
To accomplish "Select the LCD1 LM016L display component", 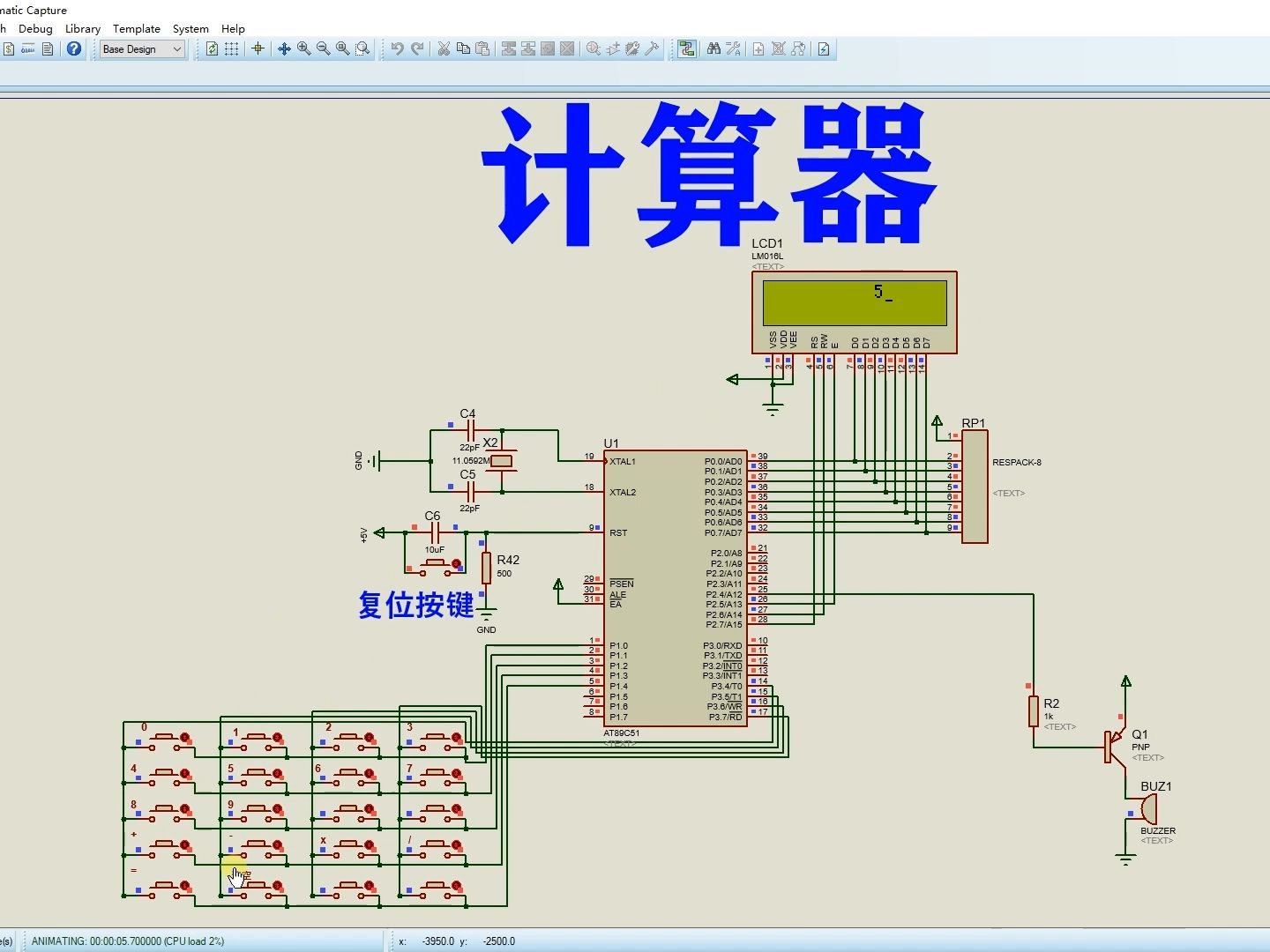I will click(855, 313).
